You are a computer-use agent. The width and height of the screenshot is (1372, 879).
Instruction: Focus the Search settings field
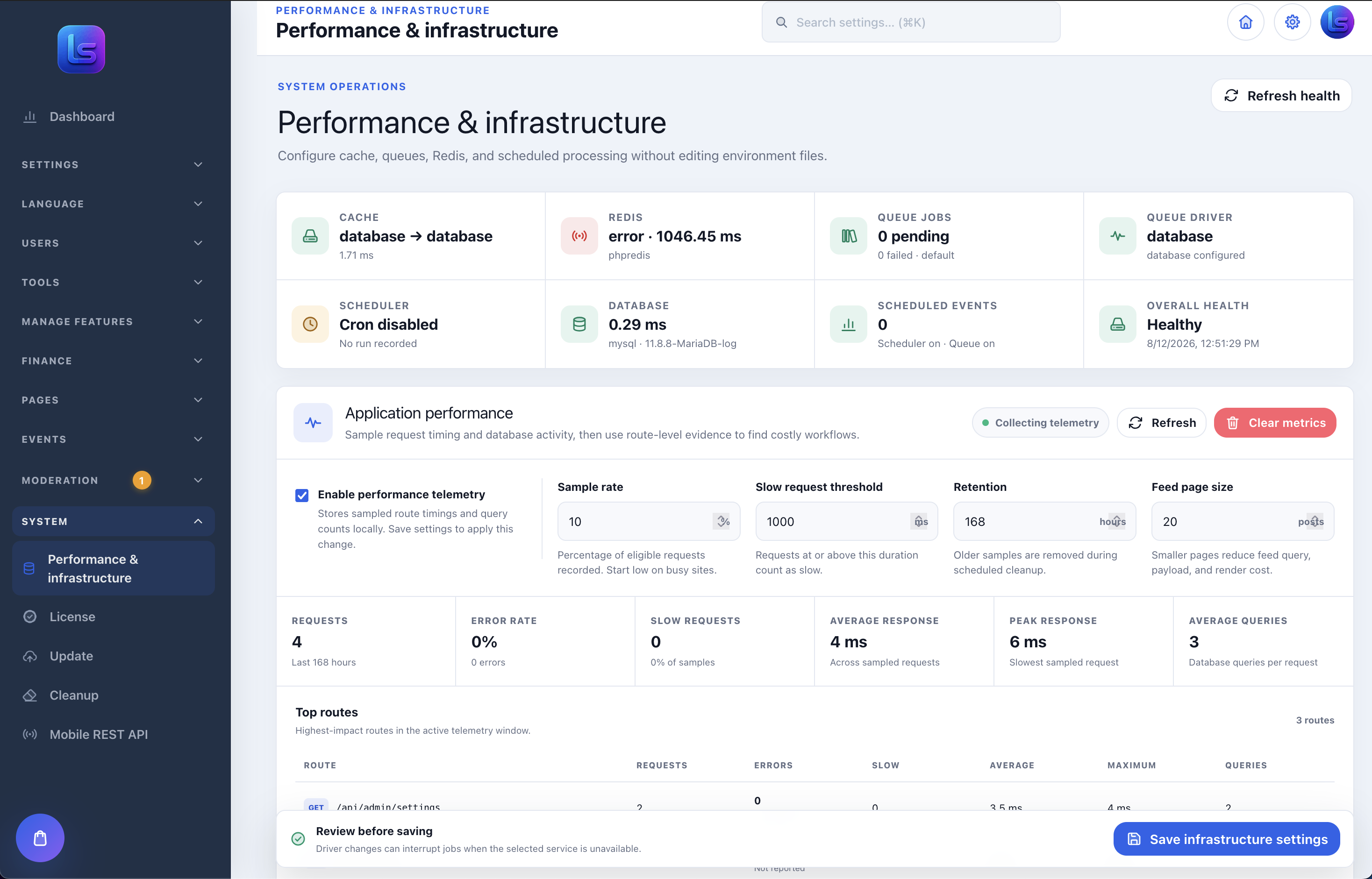pos(911,22)
